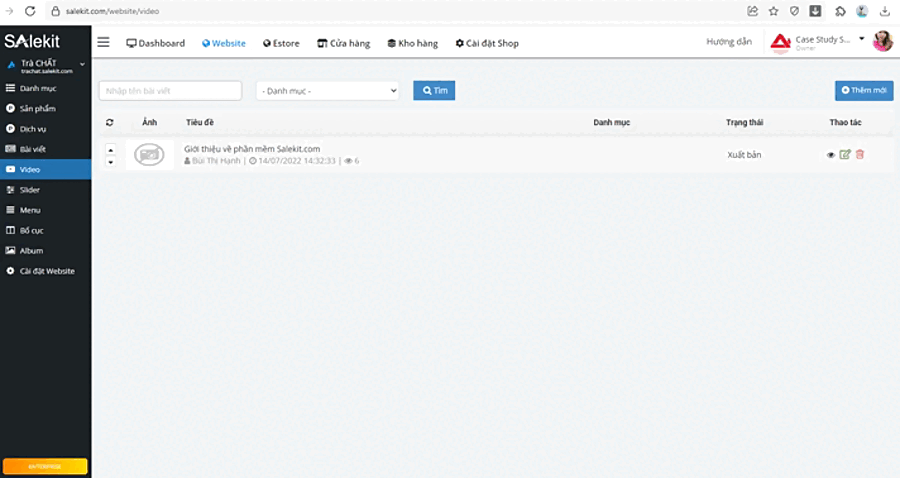Click the Salekit logo
Viewport: 900px width, 478px height.
(x=32, y=41)
